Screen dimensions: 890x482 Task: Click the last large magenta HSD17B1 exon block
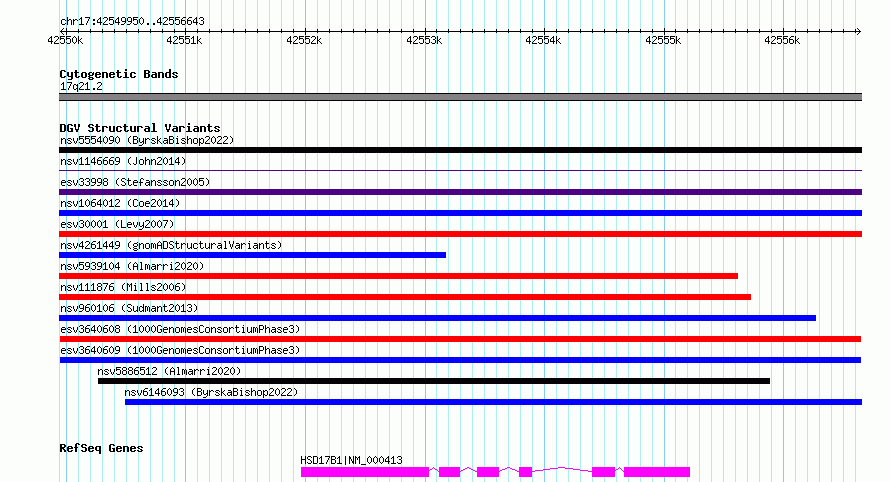657,472
